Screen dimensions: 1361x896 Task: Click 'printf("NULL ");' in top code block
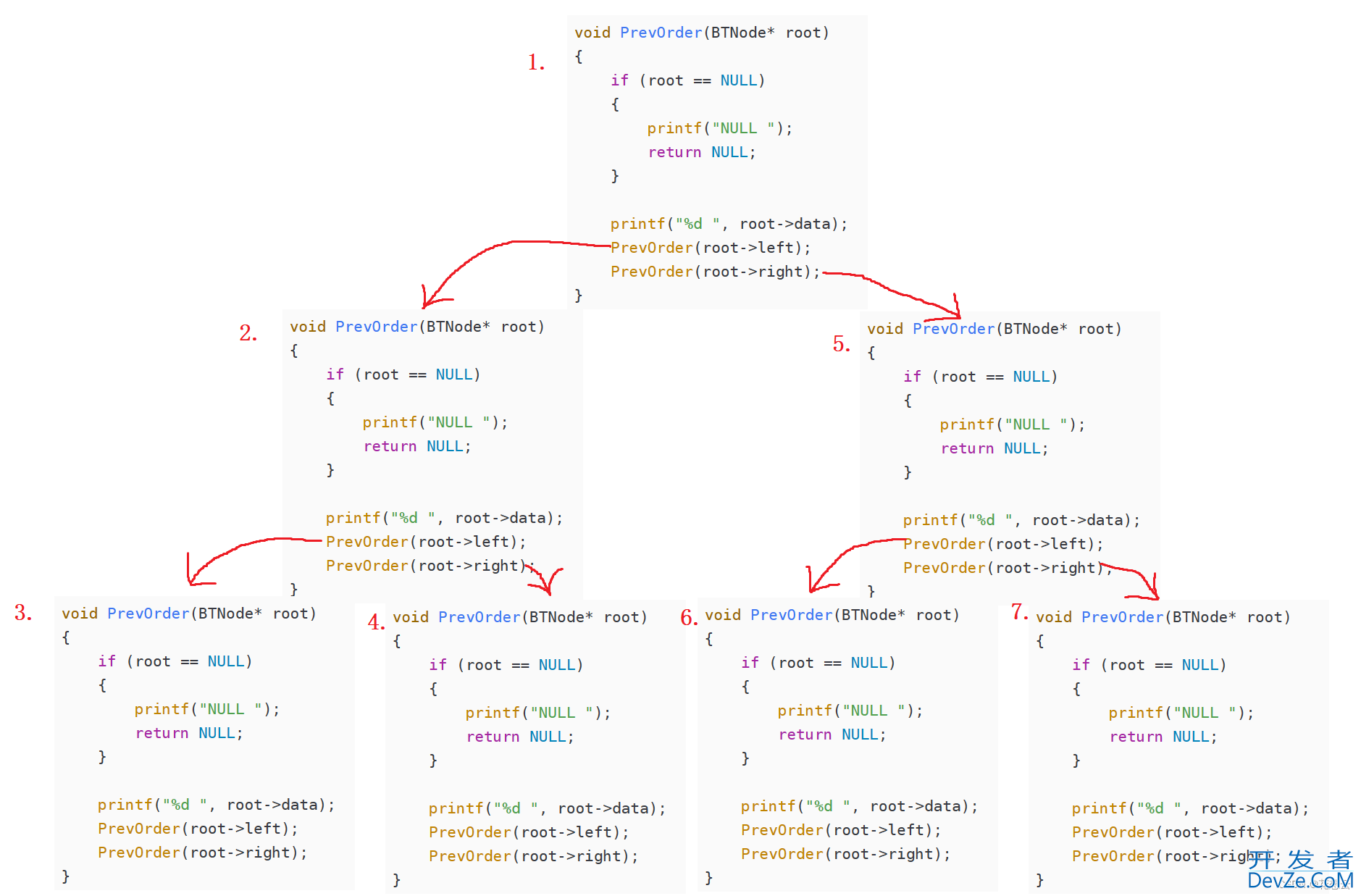(x=720, y=128)
